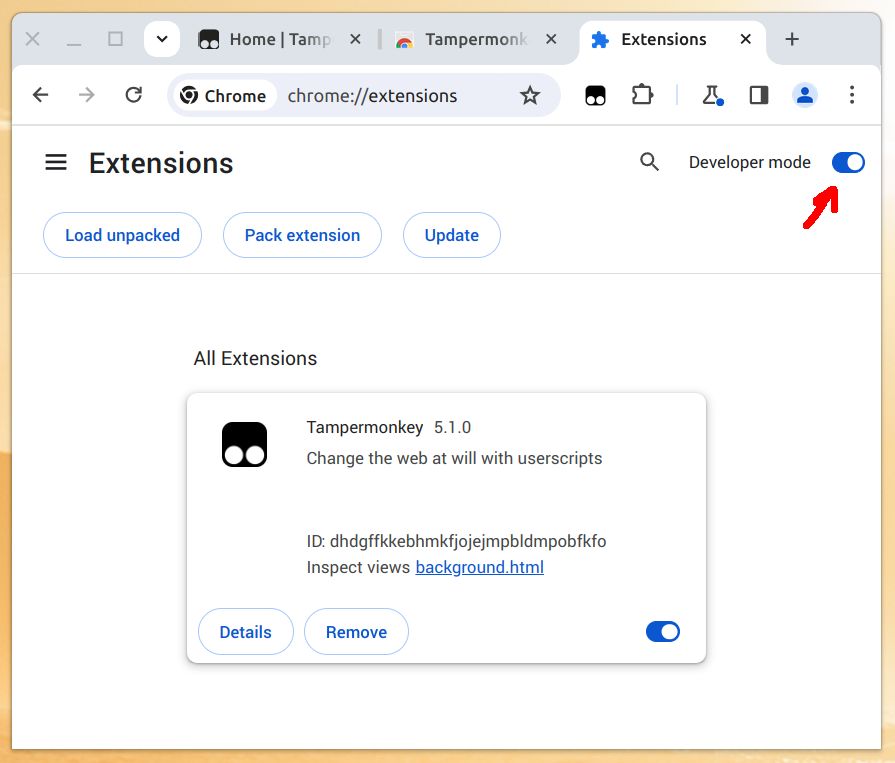Click the Tampermonkey 5.1.0 name text
This screenshot has width=895, height=763.
389,427
